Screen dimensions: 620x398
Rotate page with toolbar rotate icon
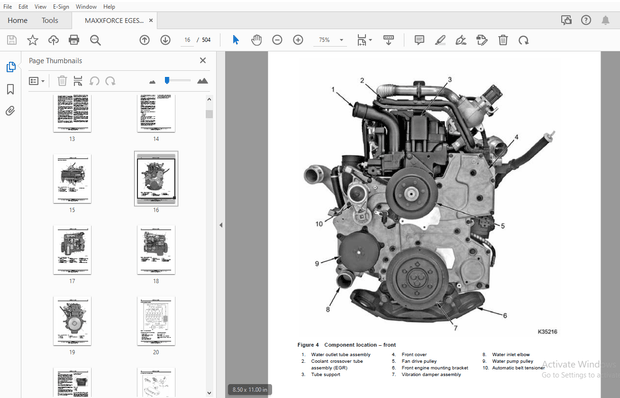[524, 40]
